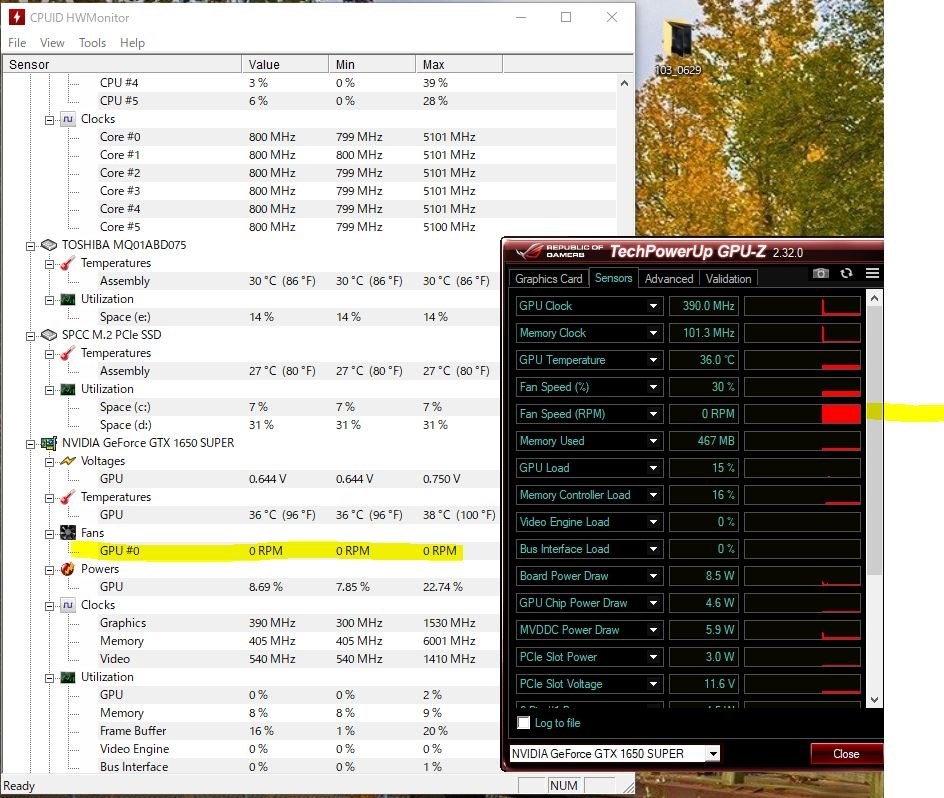The height and width of the screenshot is (798, 944).
Task: Click the NVIDIA Clocks waveform icon
Action: point(68,605)
